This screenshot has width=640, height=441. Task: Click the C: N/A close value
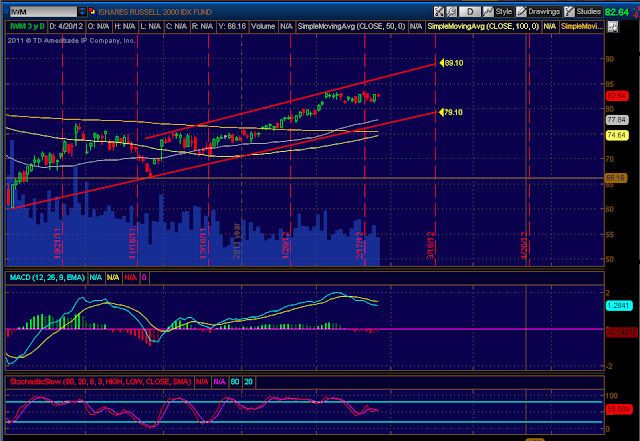(176, 27)
